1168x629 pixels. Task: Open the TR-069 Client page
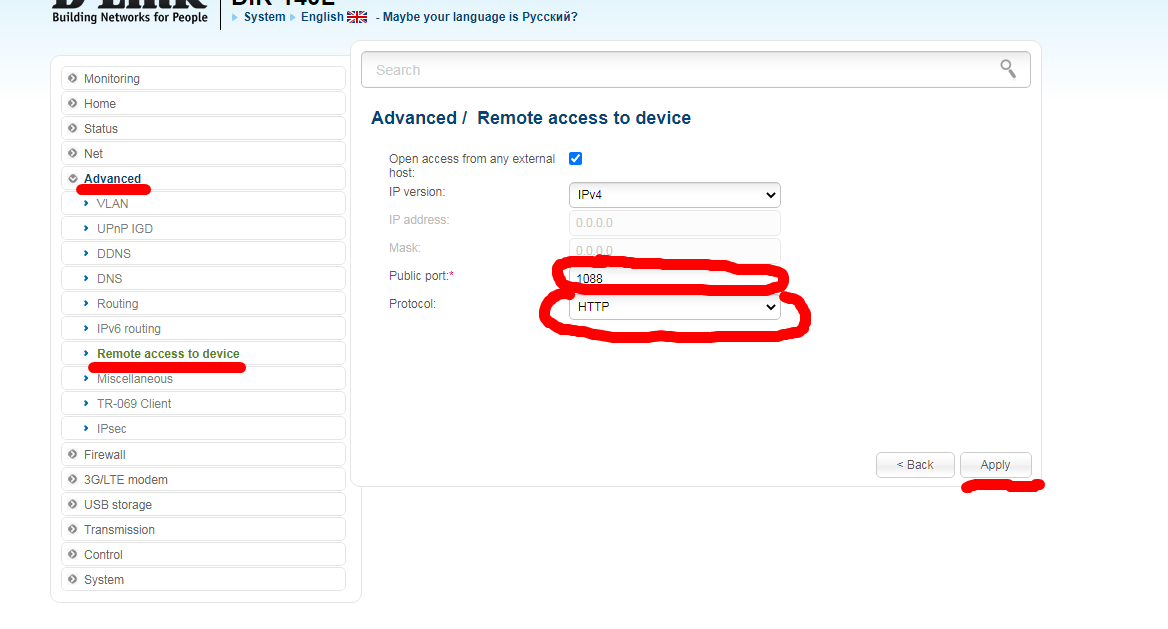(203, 404)
